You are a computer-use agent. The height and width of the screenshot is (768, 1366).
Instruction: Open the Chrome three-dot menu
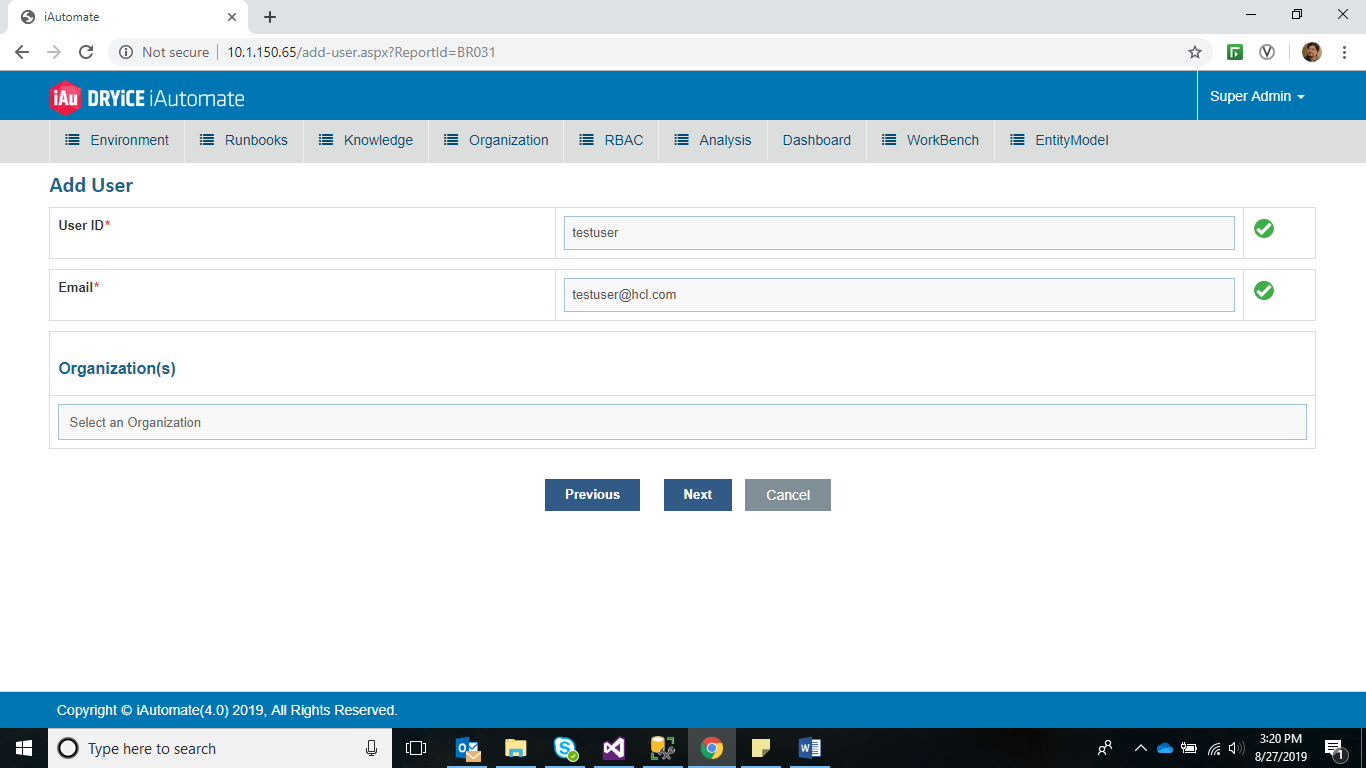click(1345, 52)
